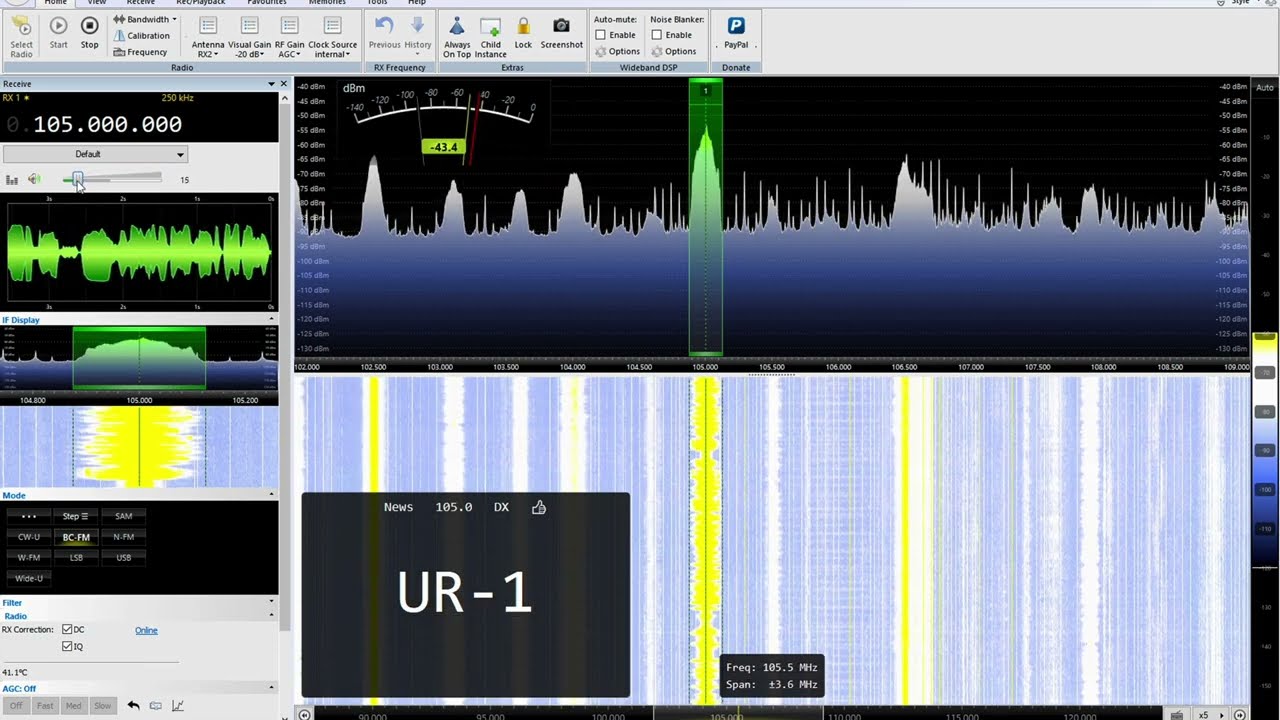Screen dimensions: 1280x720
Task: Switch to the Receive ribbon tab
Action: tap(141, 3)
